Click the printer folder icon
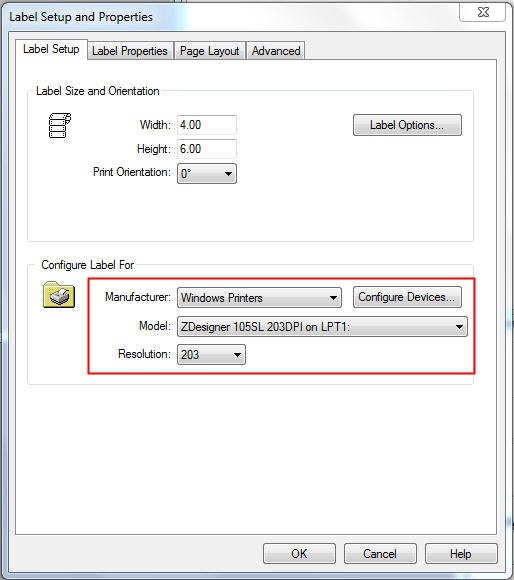 click(x=59, y=295)
